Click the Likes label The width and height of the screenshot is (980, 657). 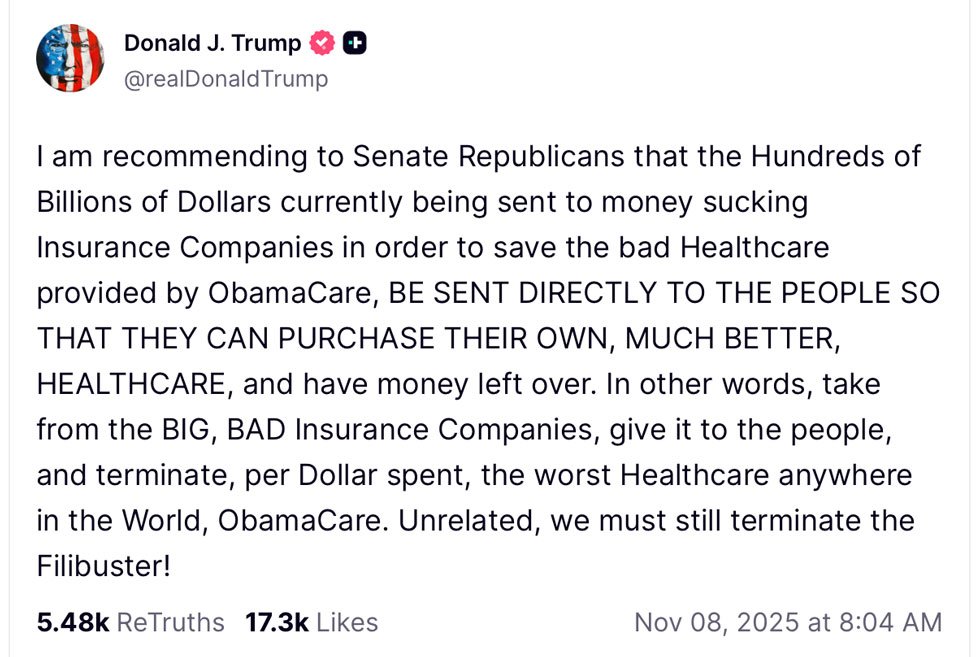tap(348, 622)
